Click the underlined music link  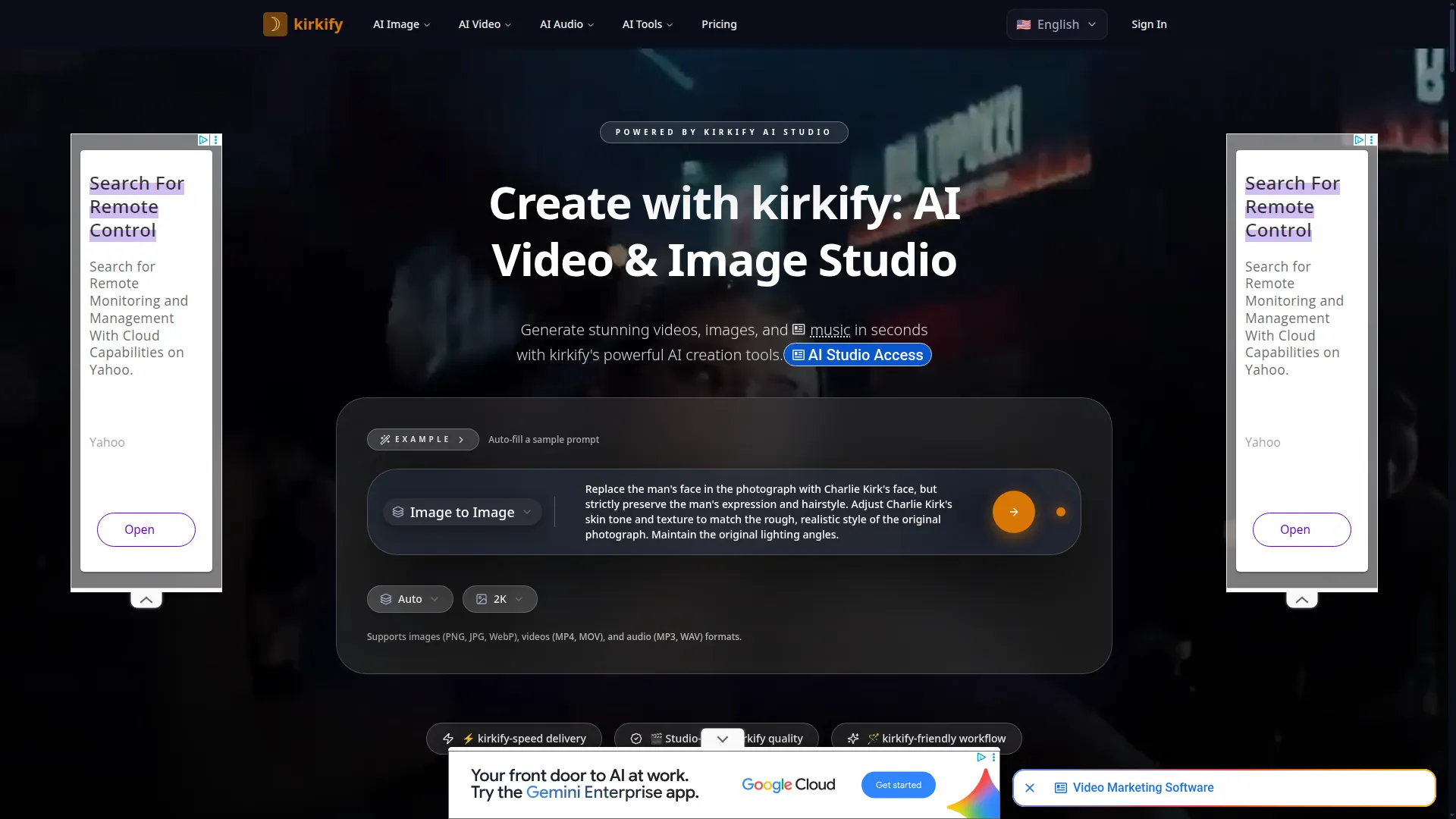830,330
